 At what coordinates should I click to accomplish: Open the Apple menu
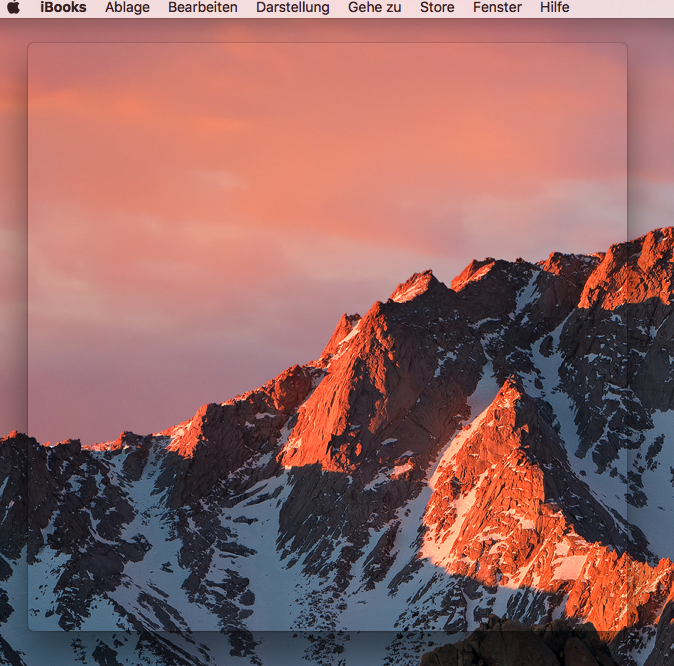tap(13, 8)
